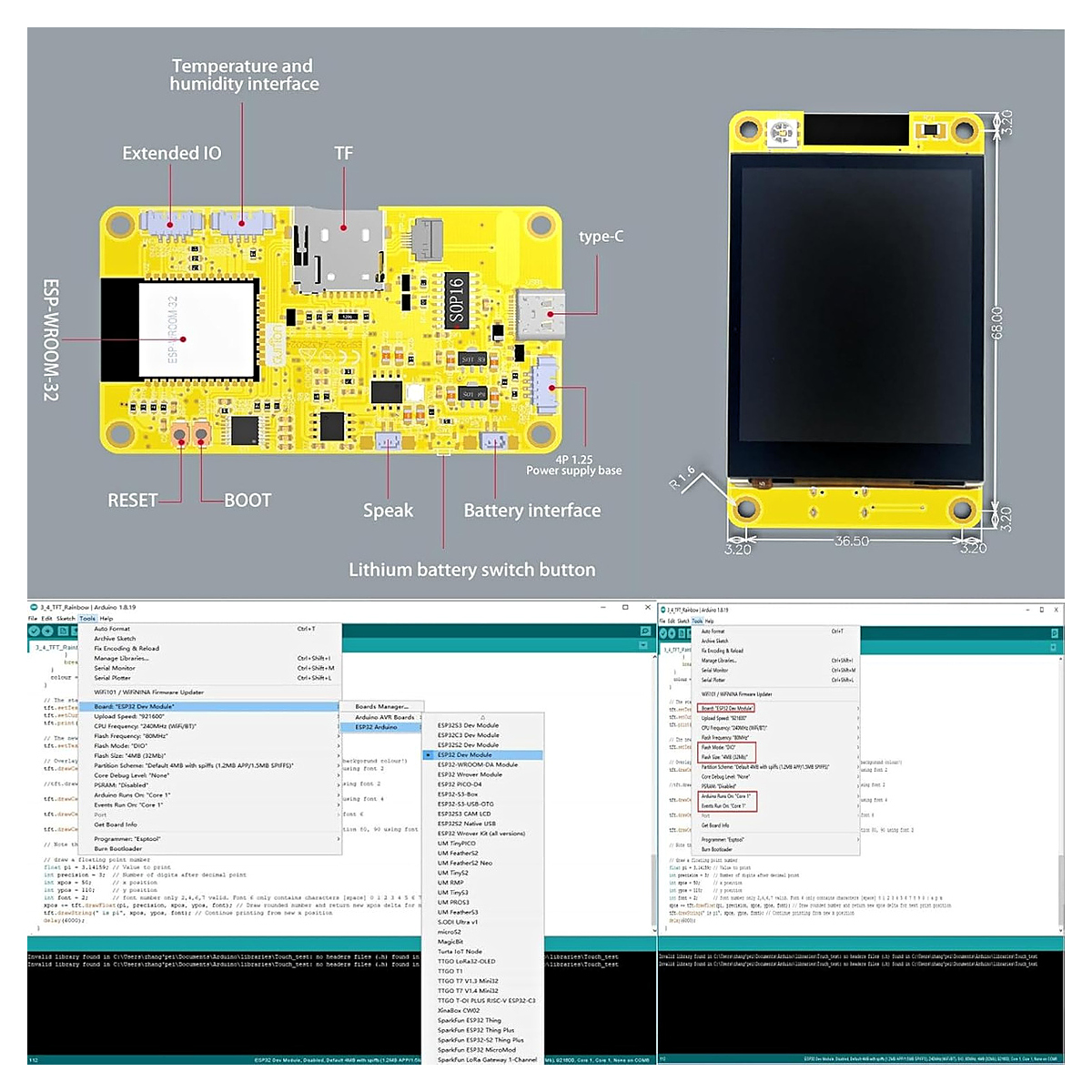Open Edit menu in left Arduino window
The image size is (1092, 1092).
click(46, 618)
